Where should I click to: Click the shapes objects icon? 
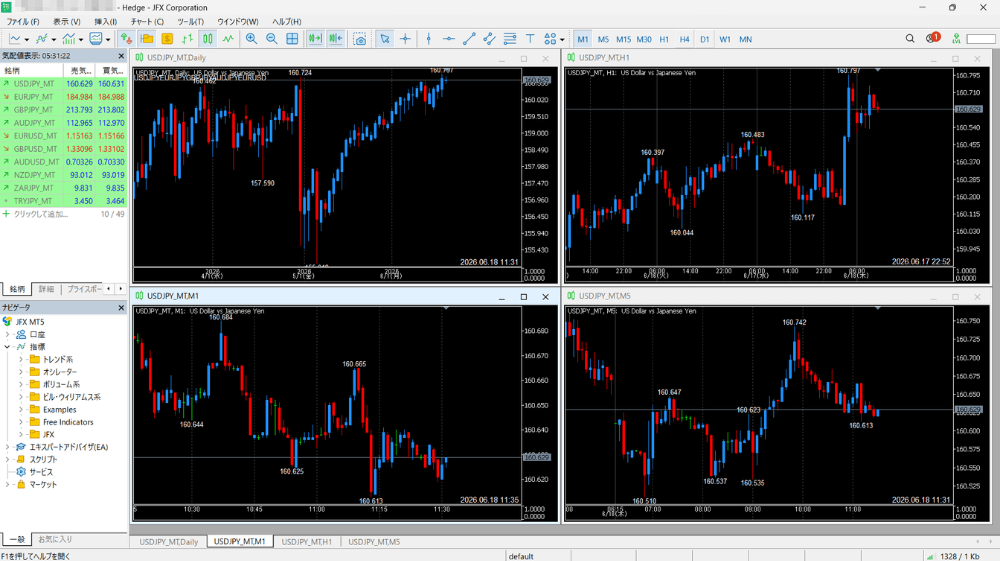[550, 39]
